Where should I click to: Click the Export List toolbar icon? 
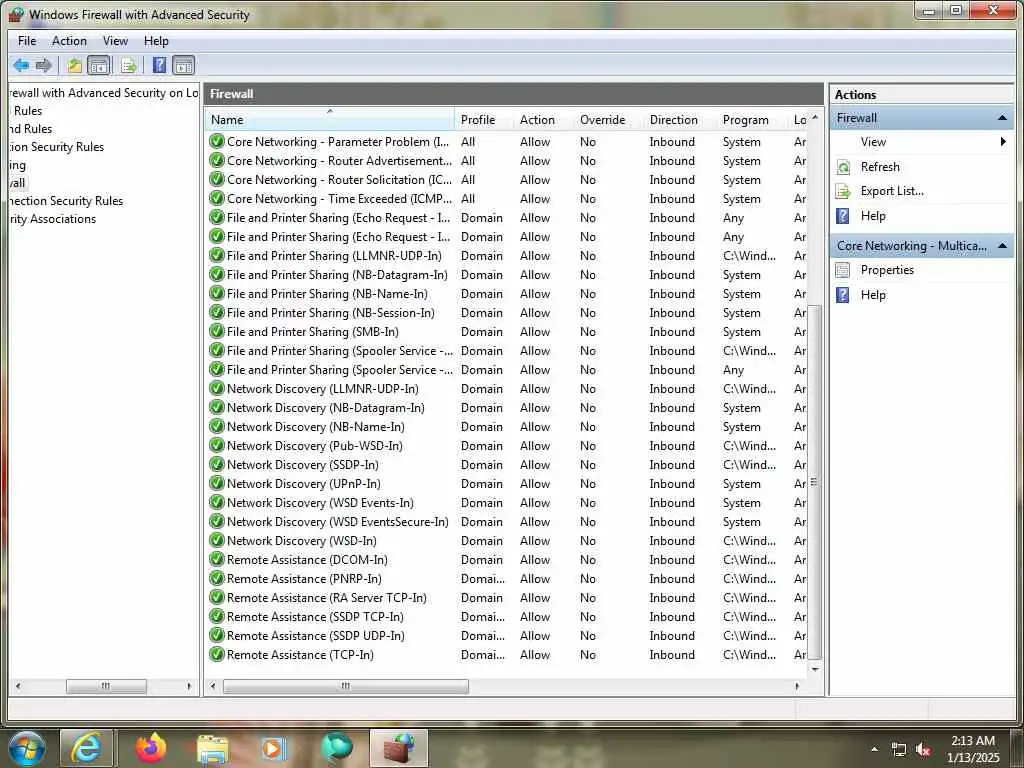pyautogui.click(x=129, y=65)
